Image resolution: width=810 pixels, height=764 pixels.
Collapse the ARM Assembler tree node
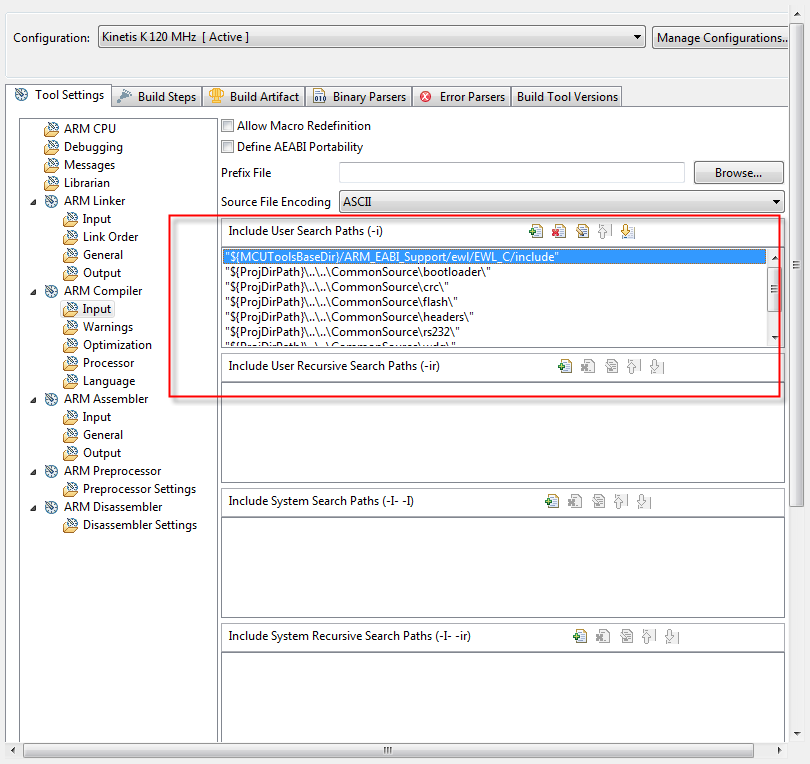click(34, 400)
